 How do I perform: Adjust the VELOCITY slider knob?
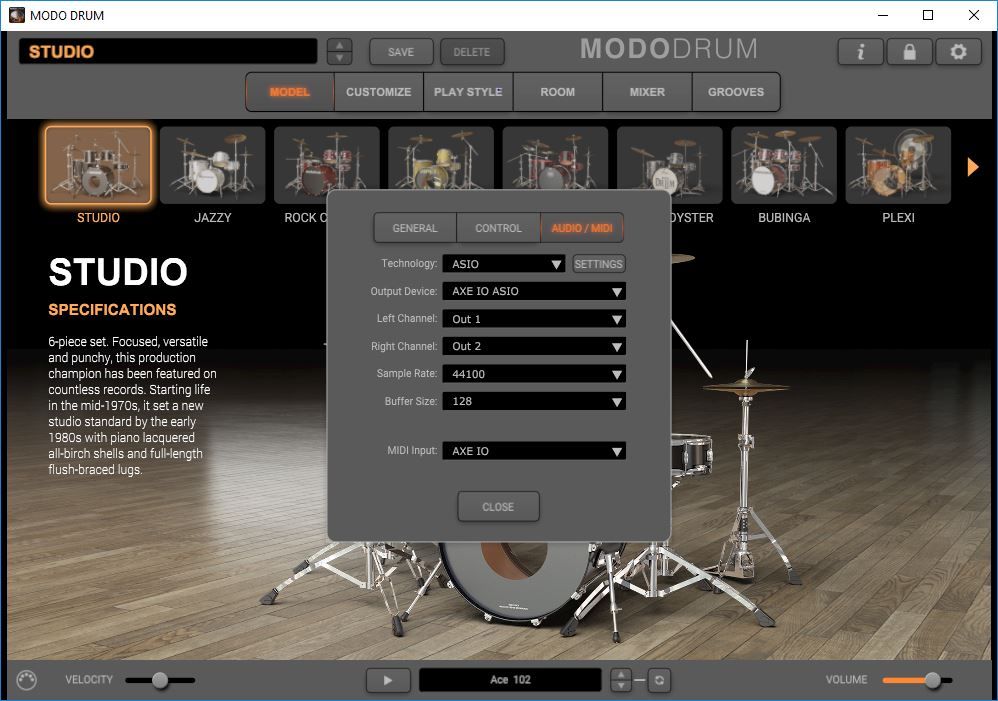click(160, 680)
